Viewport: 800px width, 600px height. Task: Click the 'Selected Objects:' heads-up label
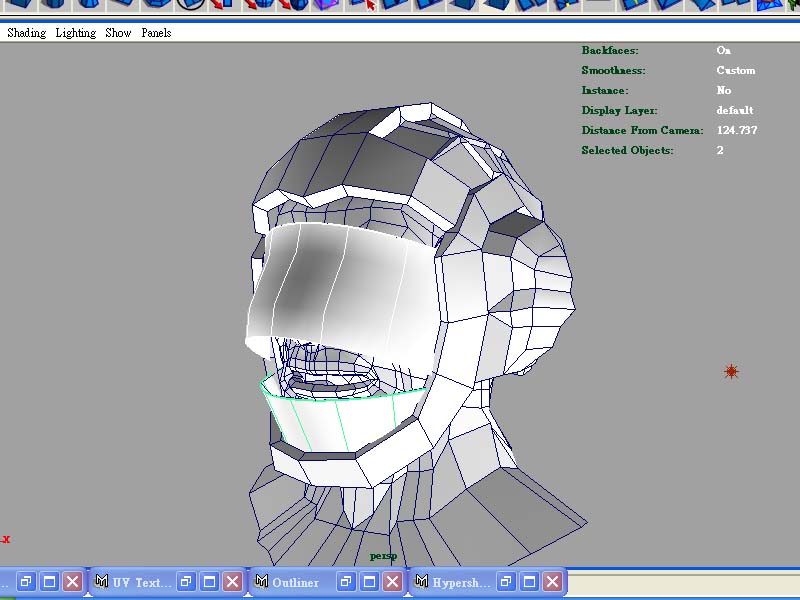click(x=628, y=150)
